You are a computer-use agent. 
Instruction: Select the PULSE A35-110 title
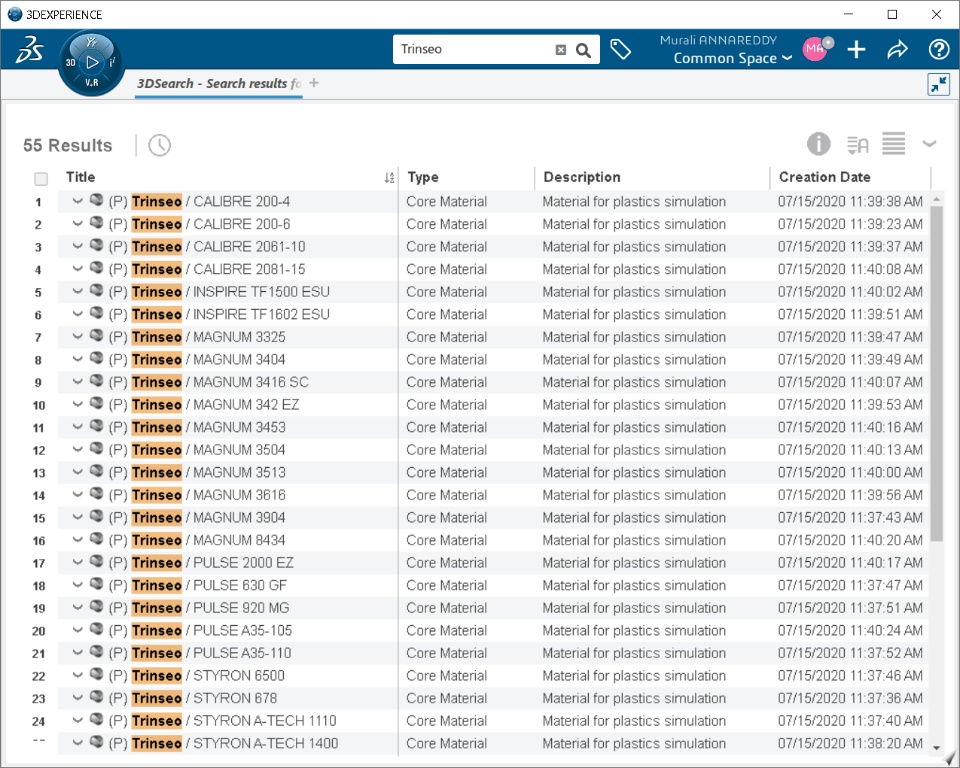[200, 653]
